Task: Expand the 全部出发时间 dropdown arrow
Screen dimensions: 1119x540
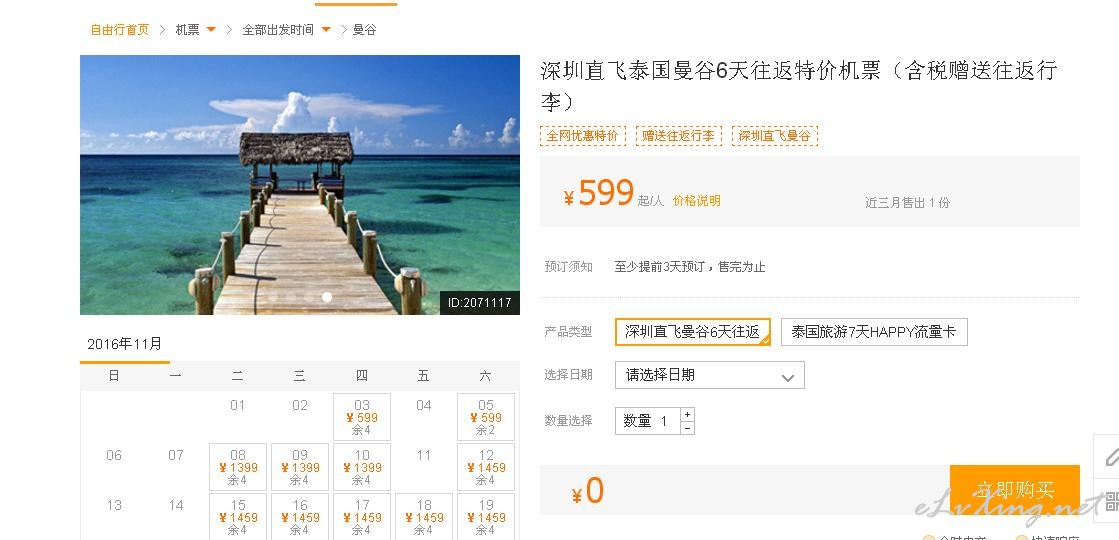Action: tap(325, 29)
